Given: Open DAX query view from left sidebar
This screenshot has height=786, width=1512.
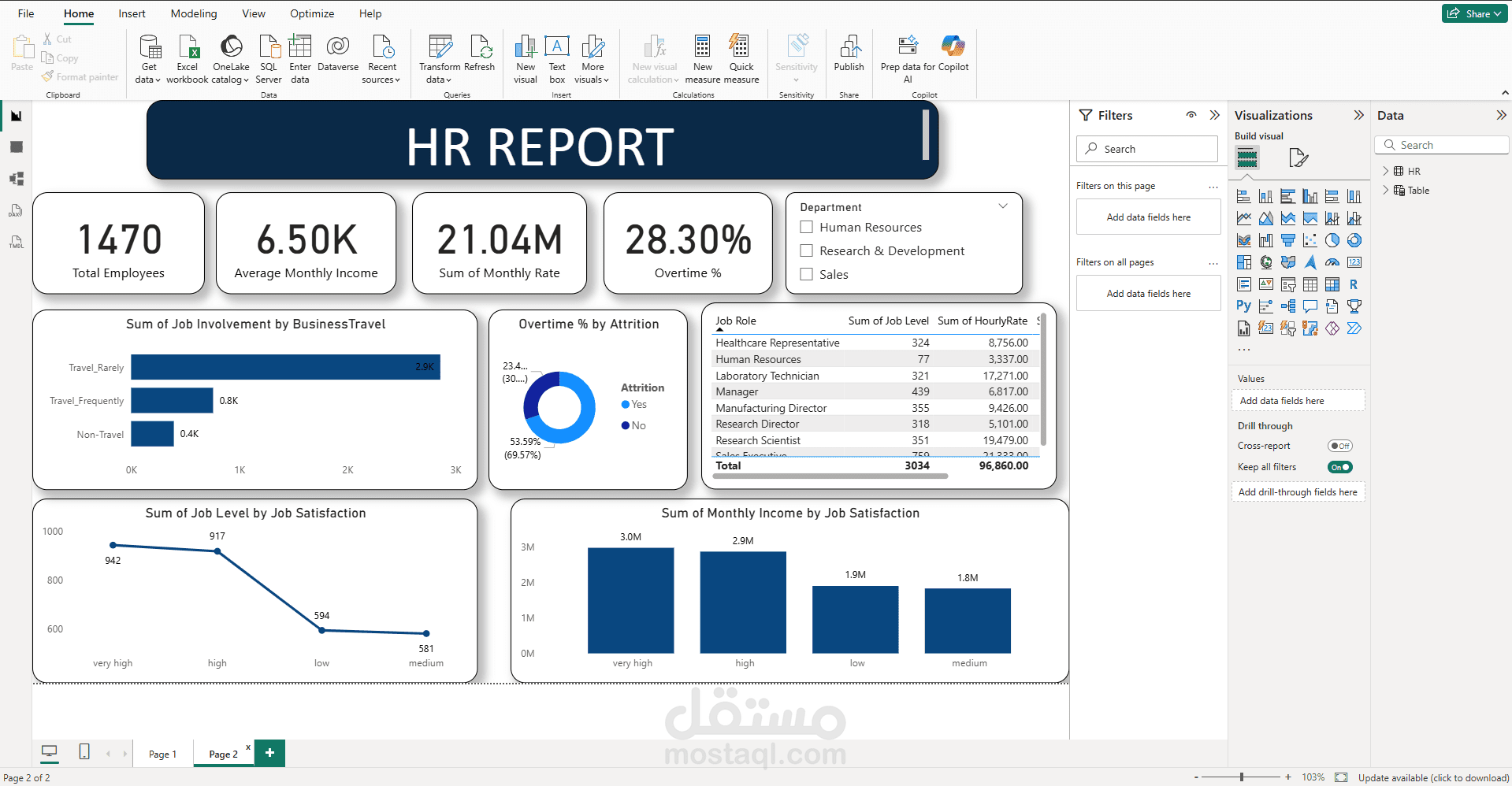Looking at the screenshot, I should 16,210.
